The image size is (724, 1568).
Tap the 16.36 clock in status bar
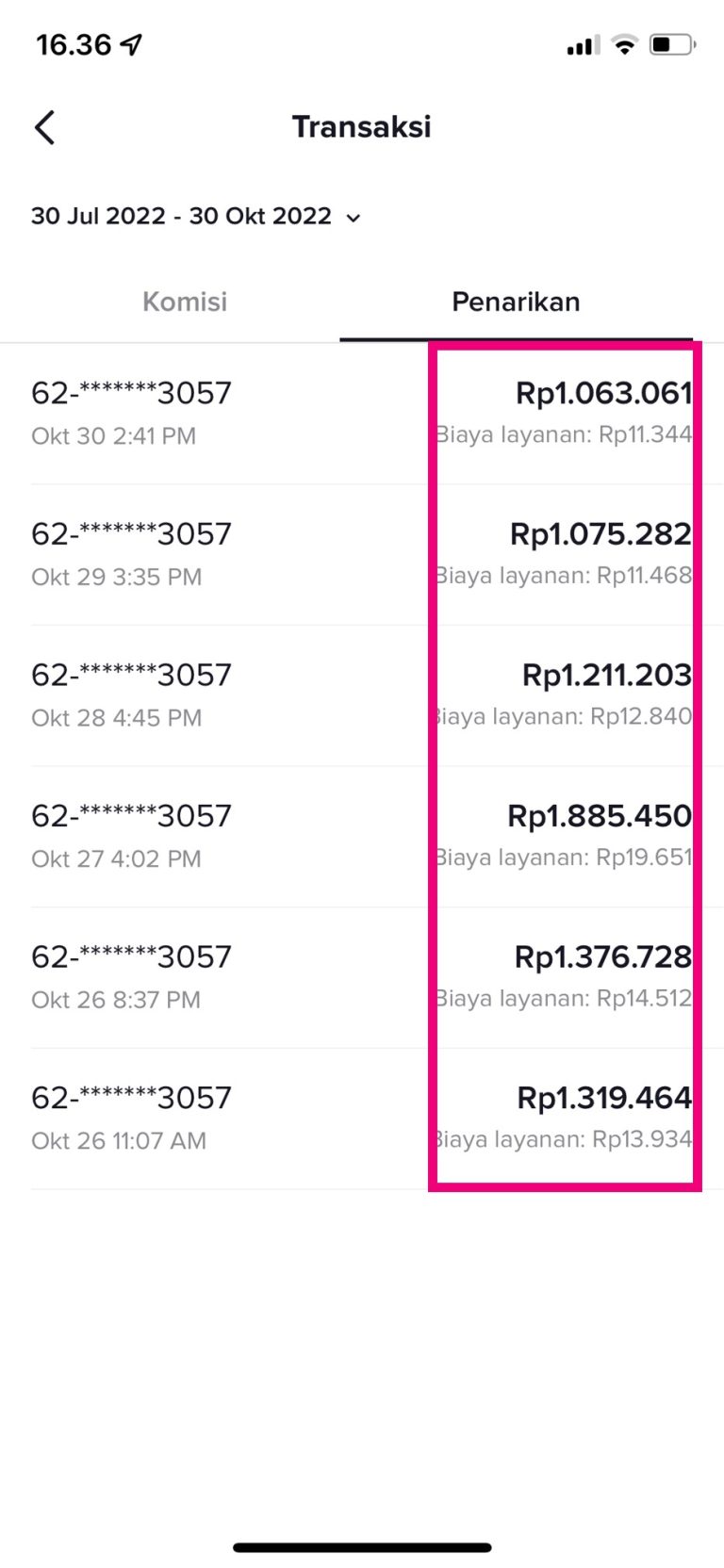point(74,44)
